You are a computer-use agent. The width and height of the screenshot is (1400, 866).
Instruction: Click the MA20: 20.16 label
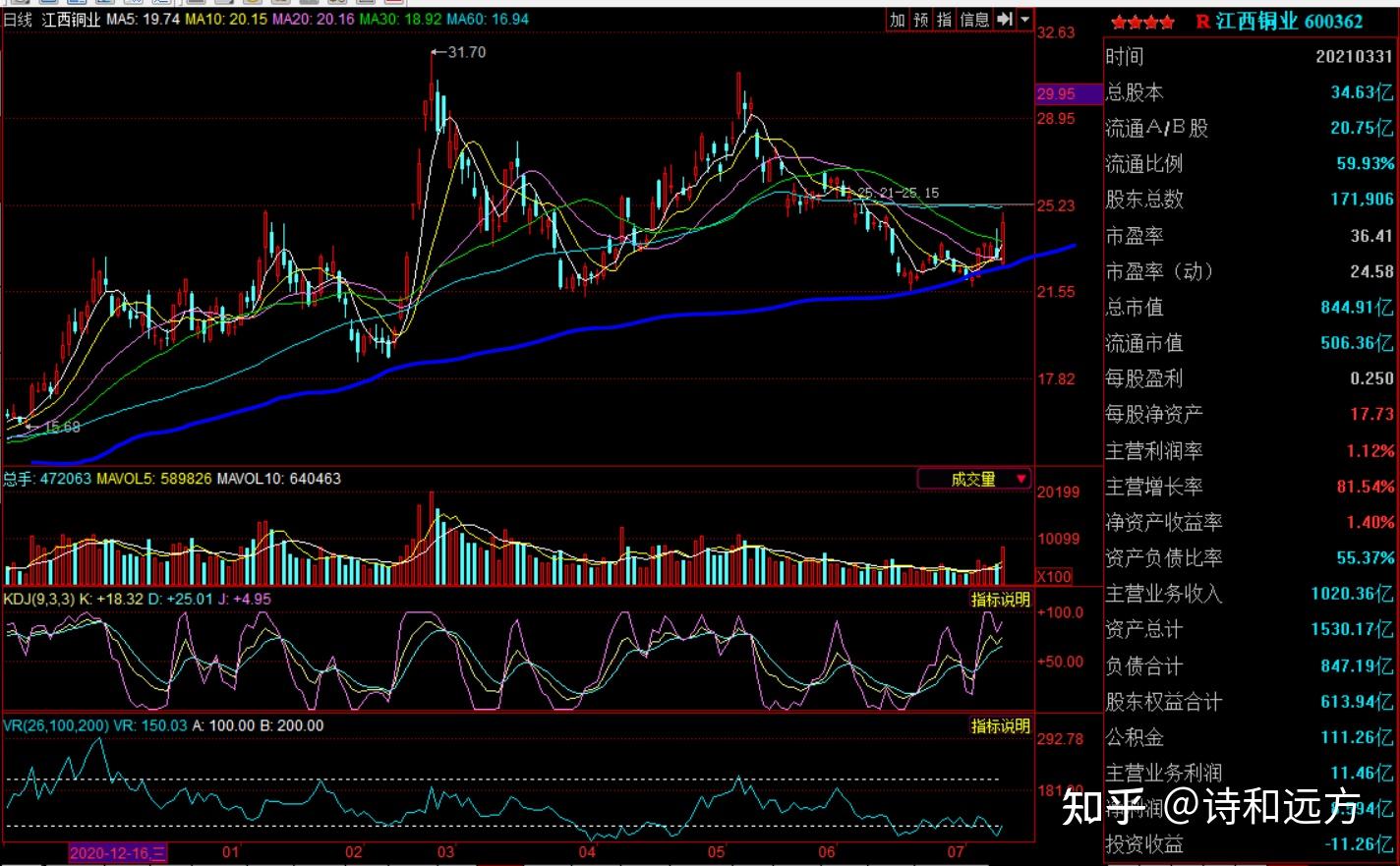coord(313,20)
